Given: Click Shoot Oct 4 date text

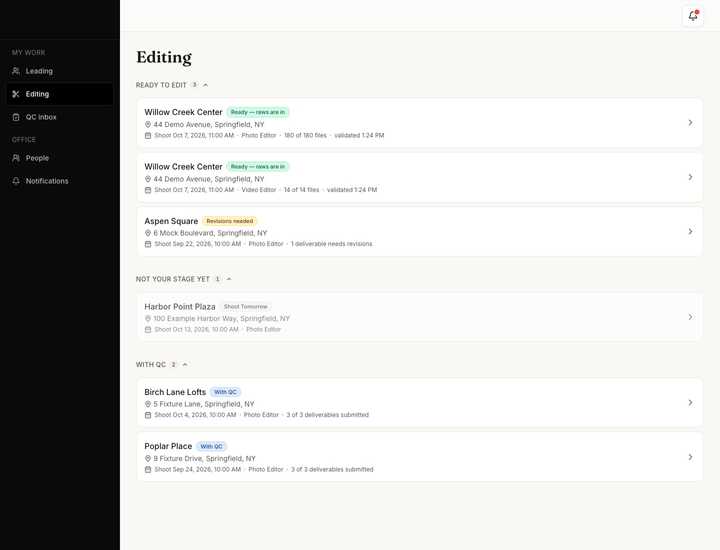Looking at the screenshot, I should pos(195,415).
